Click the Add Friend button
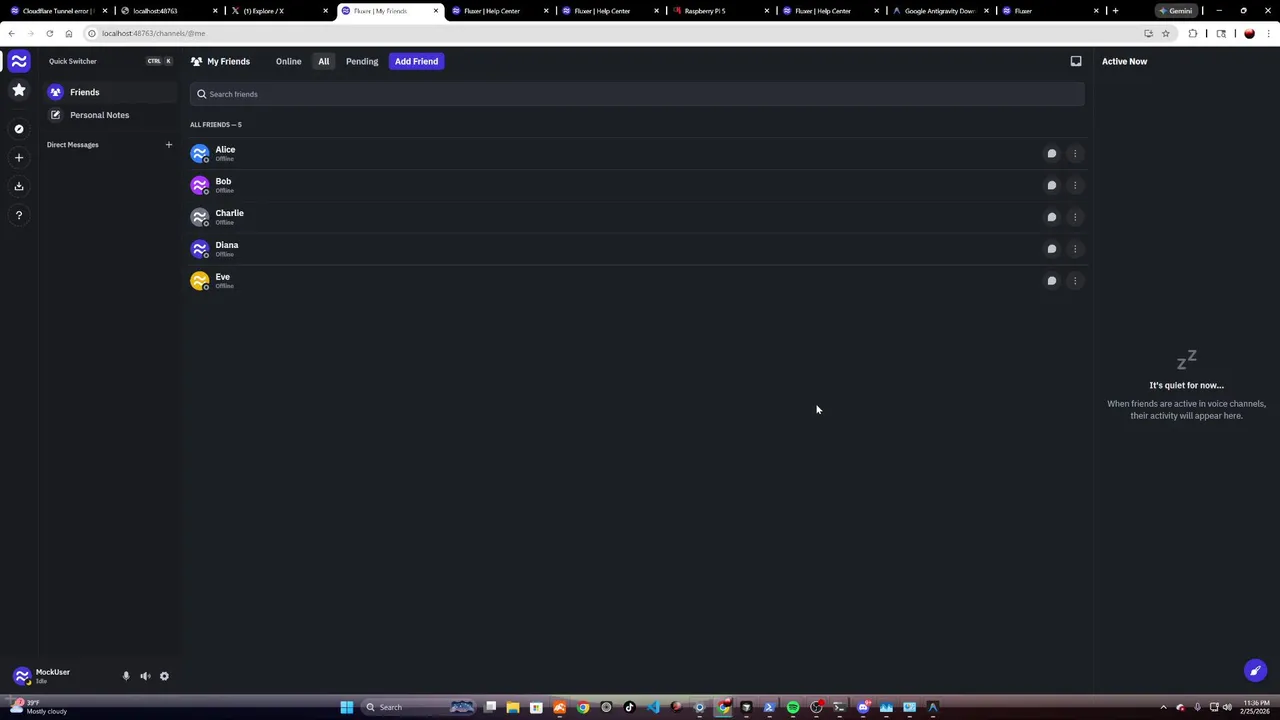This screenshot has width=1280, height=720. coord(416,61)
